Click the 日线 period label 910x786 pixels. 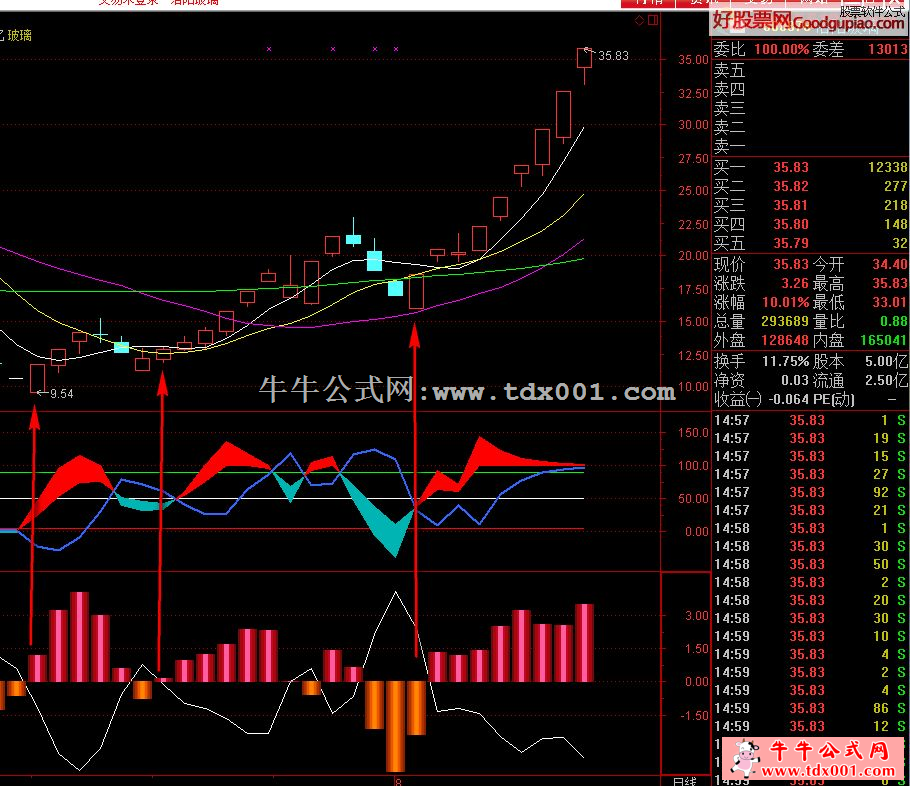click(x=685, y=780)
